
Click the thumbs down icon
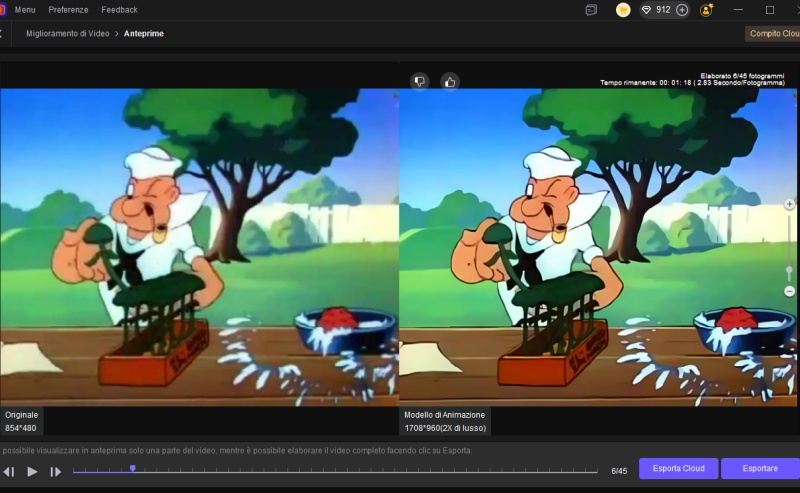pos(420,82)
